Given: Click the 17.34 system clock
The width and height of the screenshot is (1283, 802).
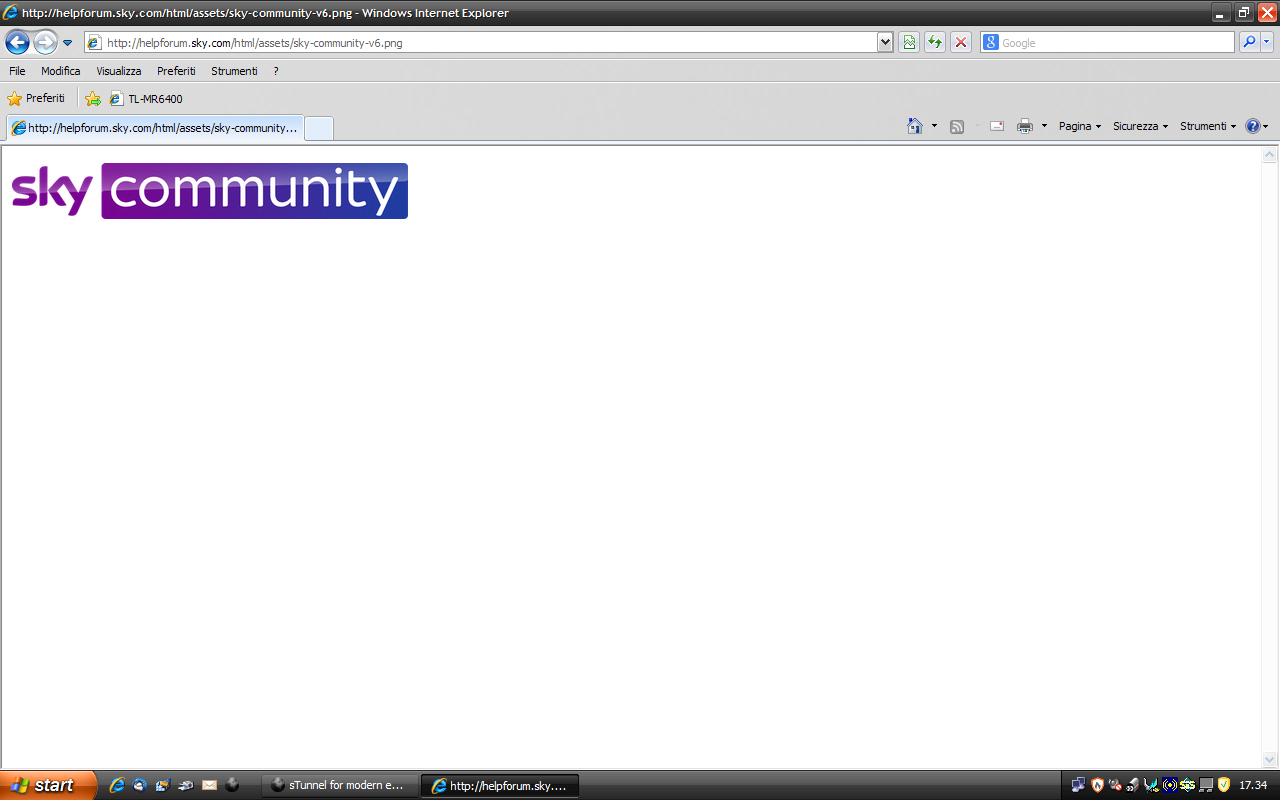Looking at the screenshot, I should [1253, 785].
